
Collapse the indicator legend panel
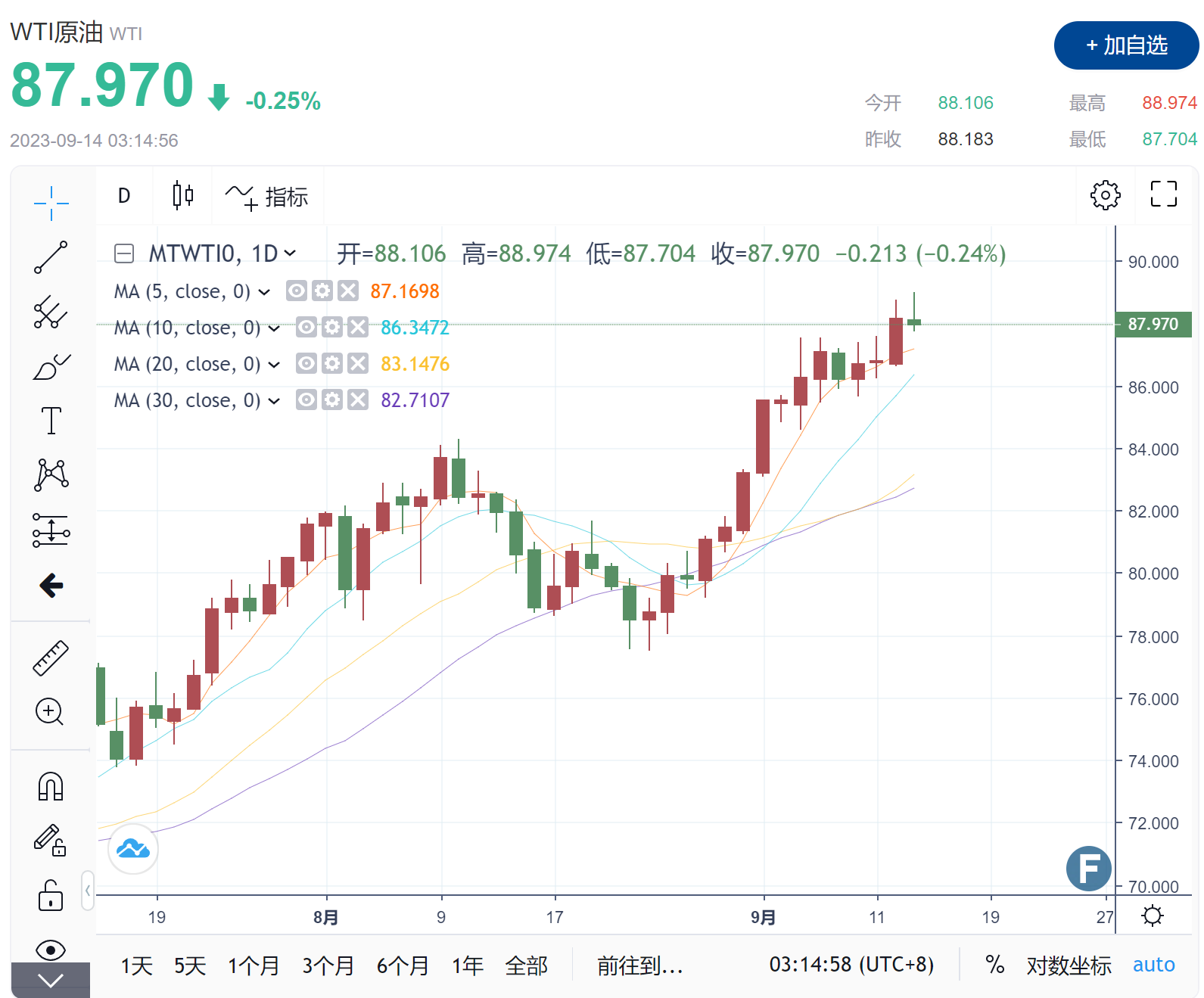tap(124, 253)
